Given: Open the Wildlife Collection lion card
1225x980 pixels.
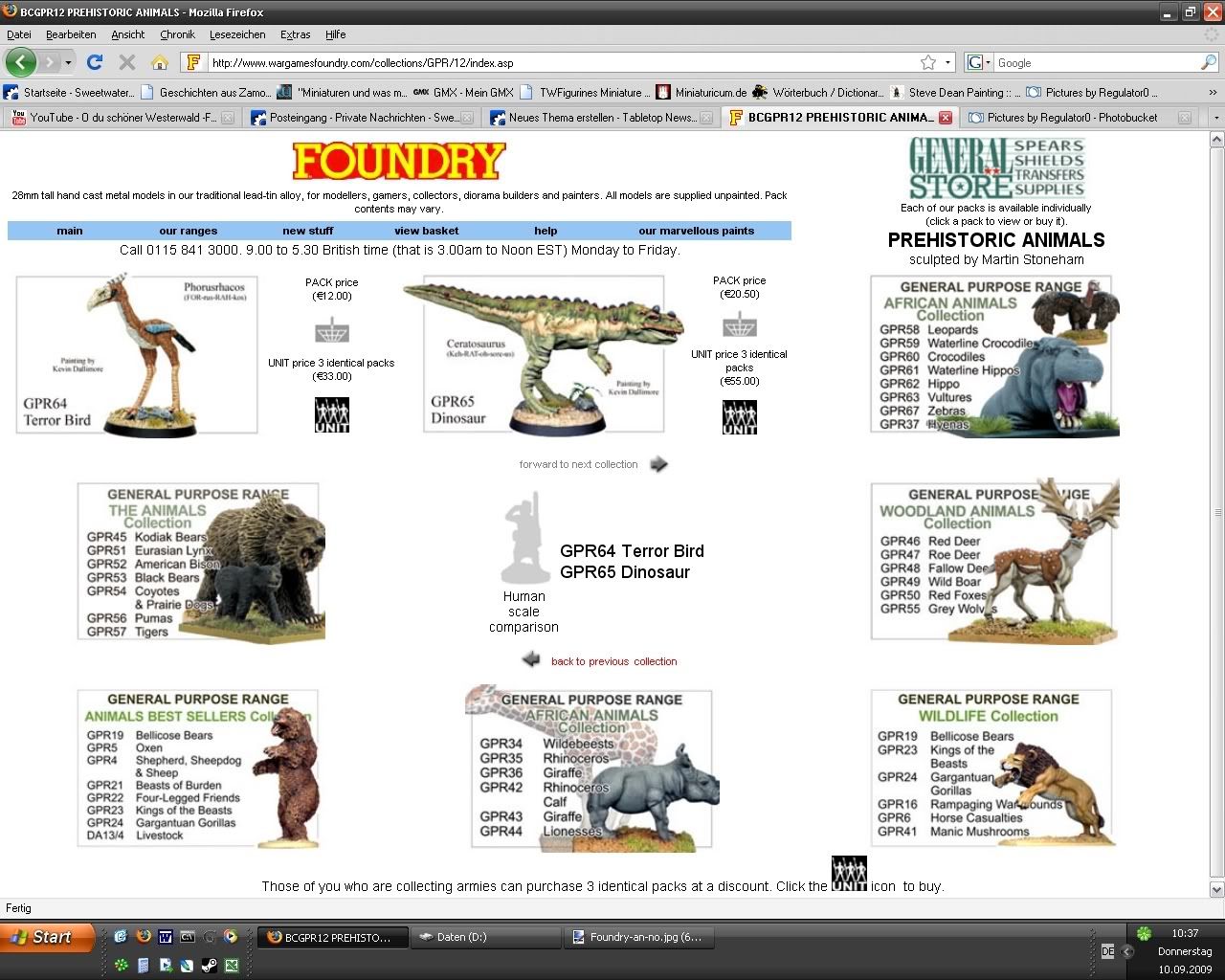Looking at the screenshot, I should [992, 768].
